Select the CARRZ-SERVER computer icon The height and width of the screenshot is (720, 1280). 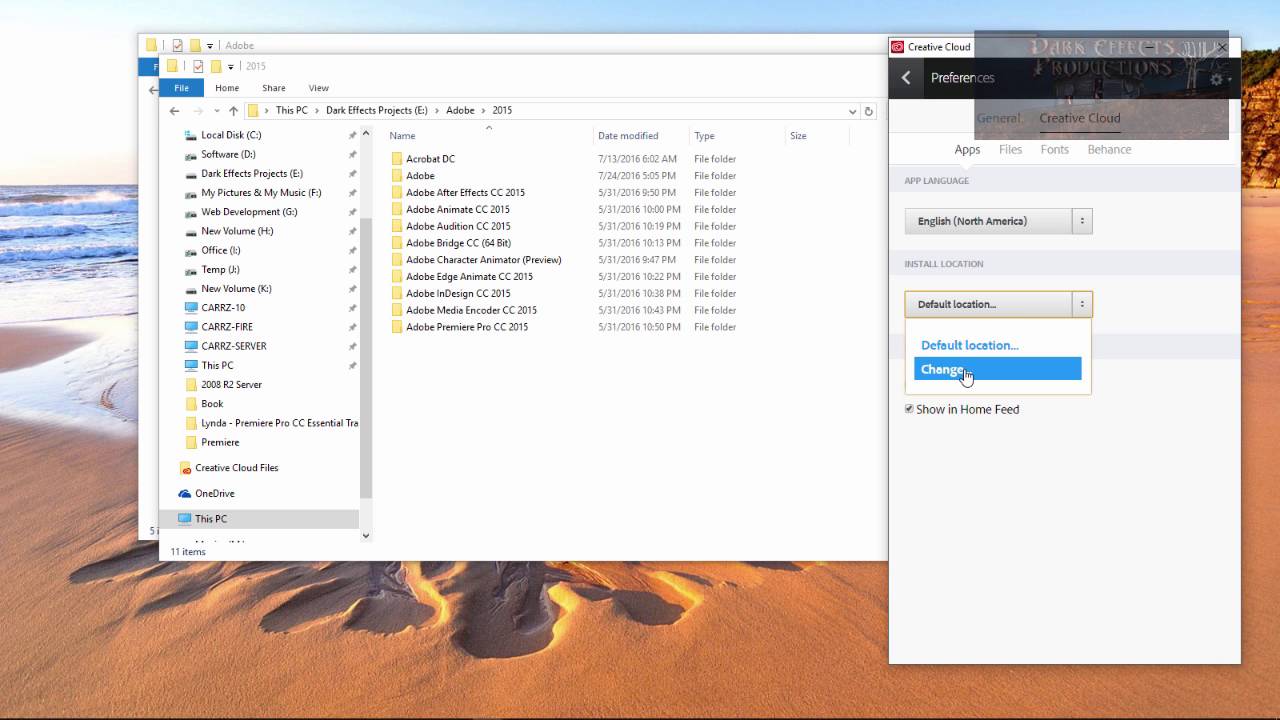(191, 346)
